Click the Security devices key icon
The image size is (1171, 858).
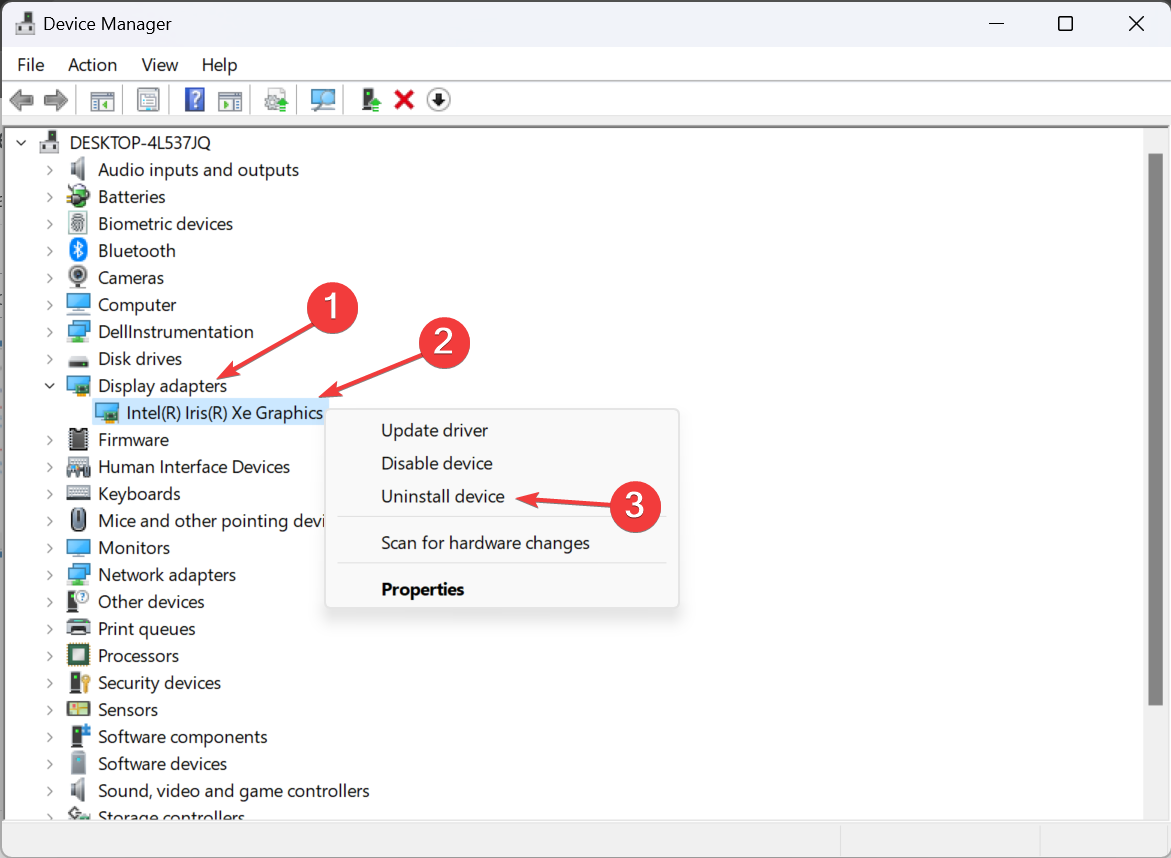click(x=78, y=682)
